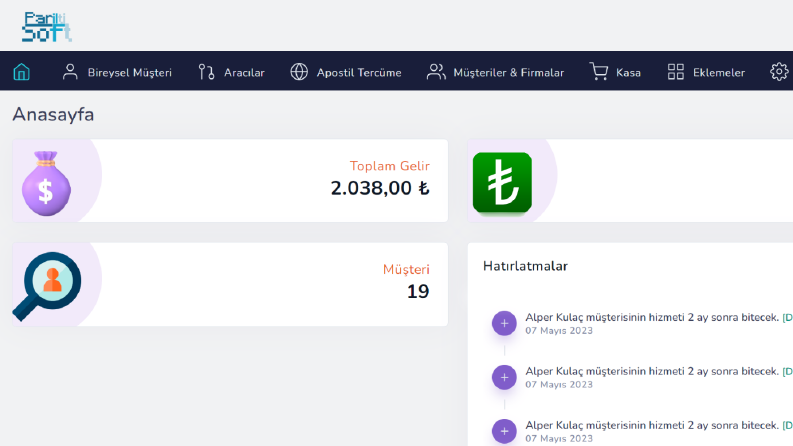Viewport: 793px width, 446px height.
Task: Click second reminder text about Alper Kulaç
Action: click(x=652, y=371)
